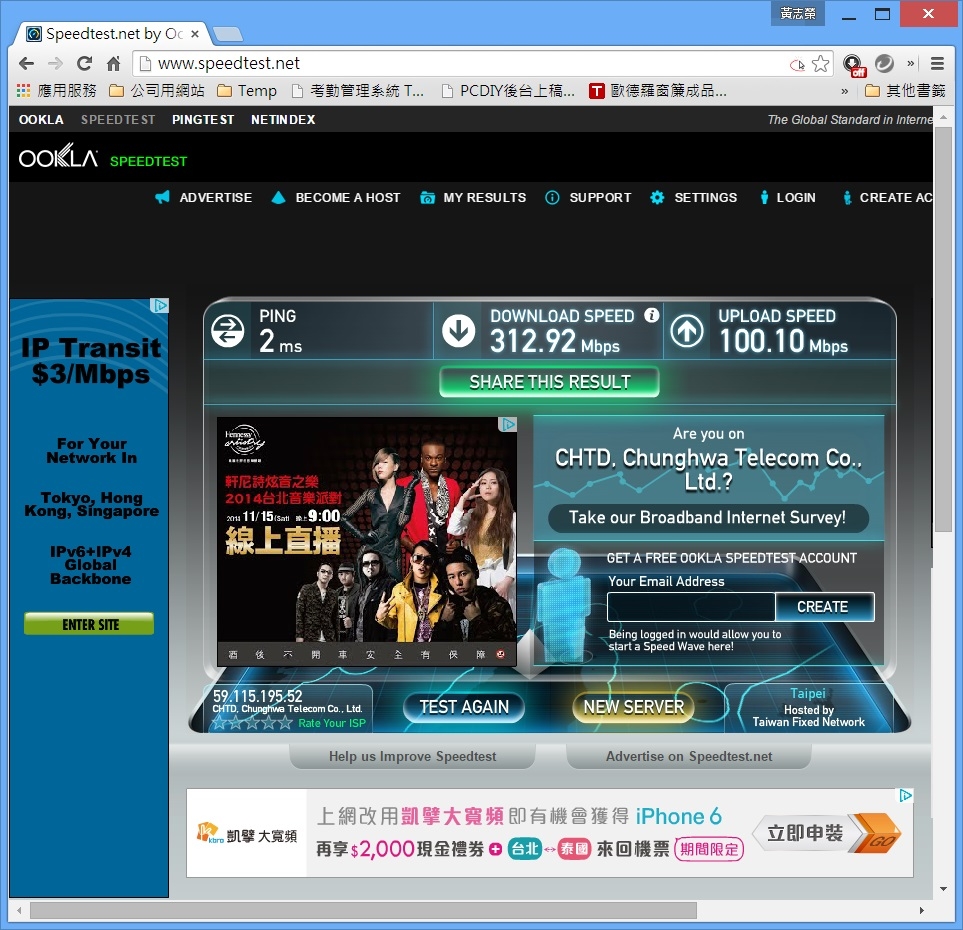Click the horizontal scrollbar thumb
This screenshot has height=930, width=963.
click(364, 910)
